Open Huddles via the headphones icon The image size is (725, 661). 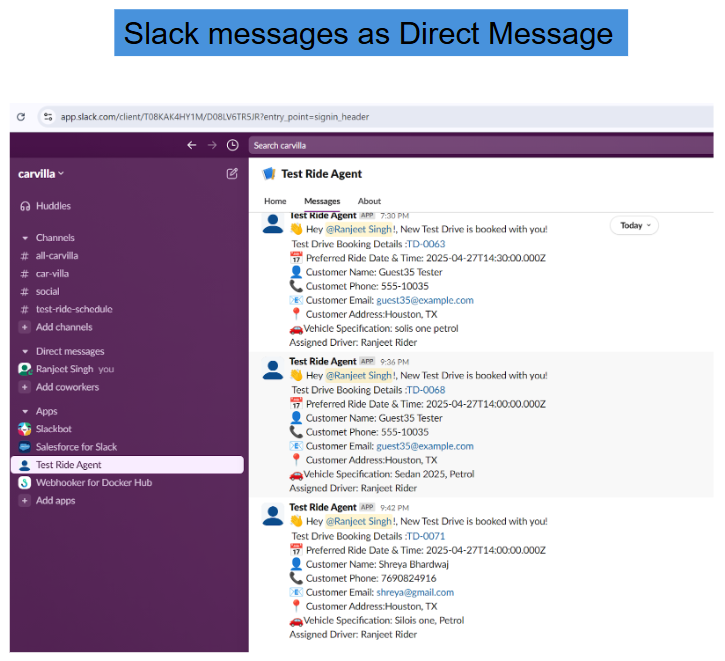pyautogui.click(x=25, y=206)
